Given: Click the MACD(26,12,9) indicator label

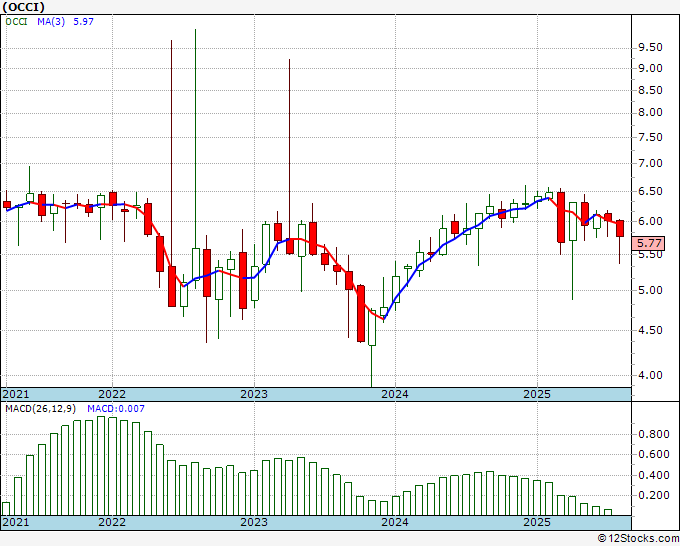Looking at the screenshot, I should (x=40, y=409).
